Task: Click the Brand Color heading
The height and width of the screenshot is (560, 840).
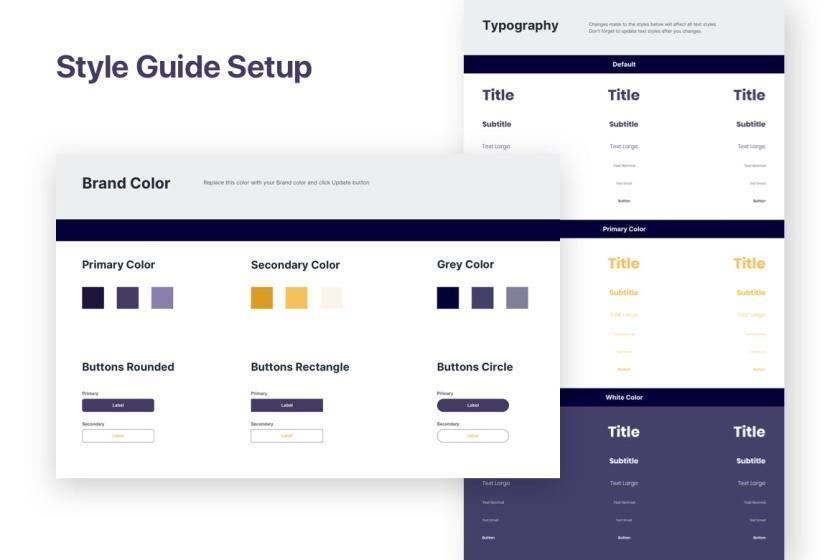Action: click(126, 183)
